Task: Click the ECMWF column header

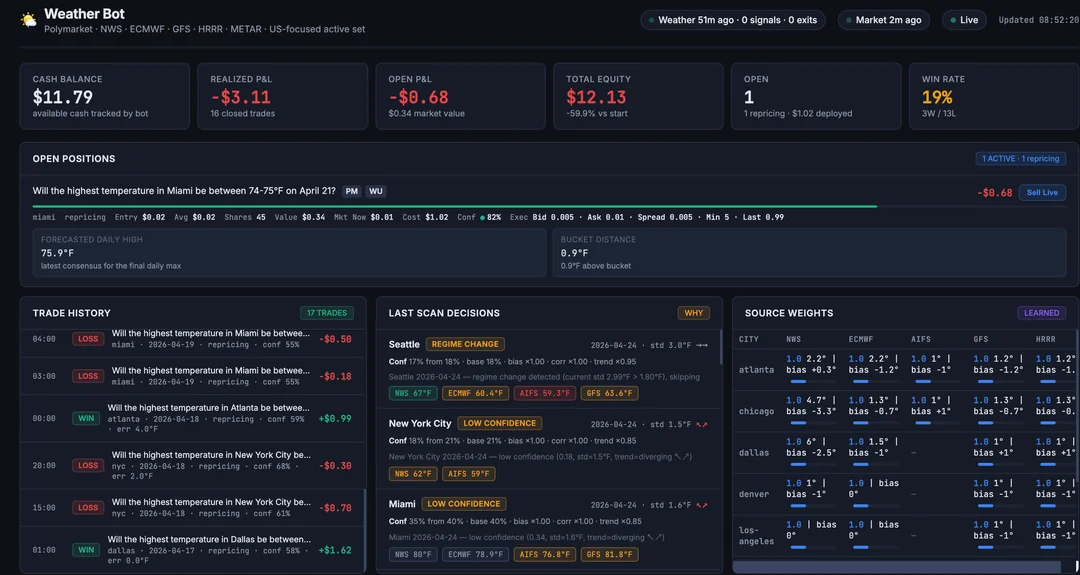Action: point(860,339)
